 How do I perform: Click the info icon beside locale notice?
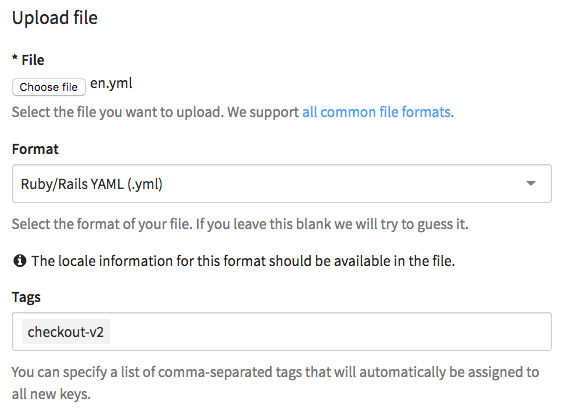pos(20,261)
